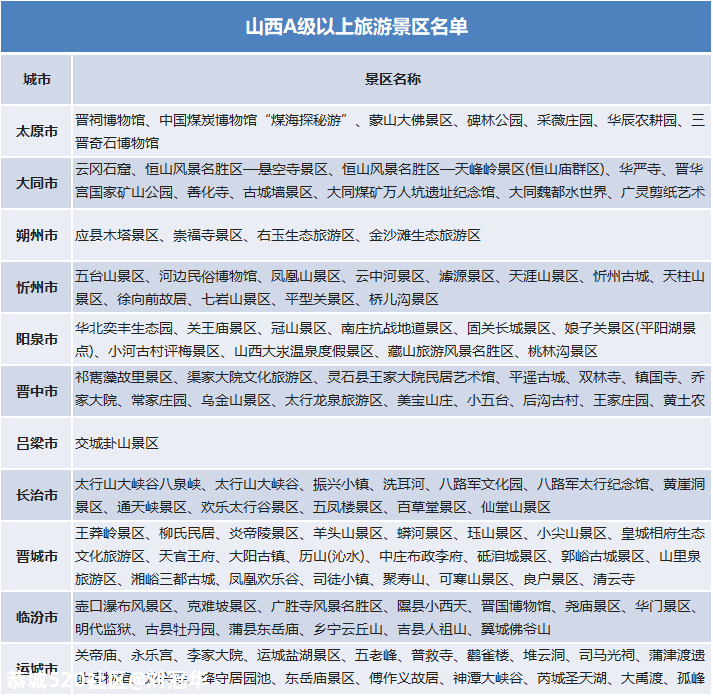This screenshot has height=696, width=713.
Task: Select the 城市 column header
Action: click(x=36, y=79)
